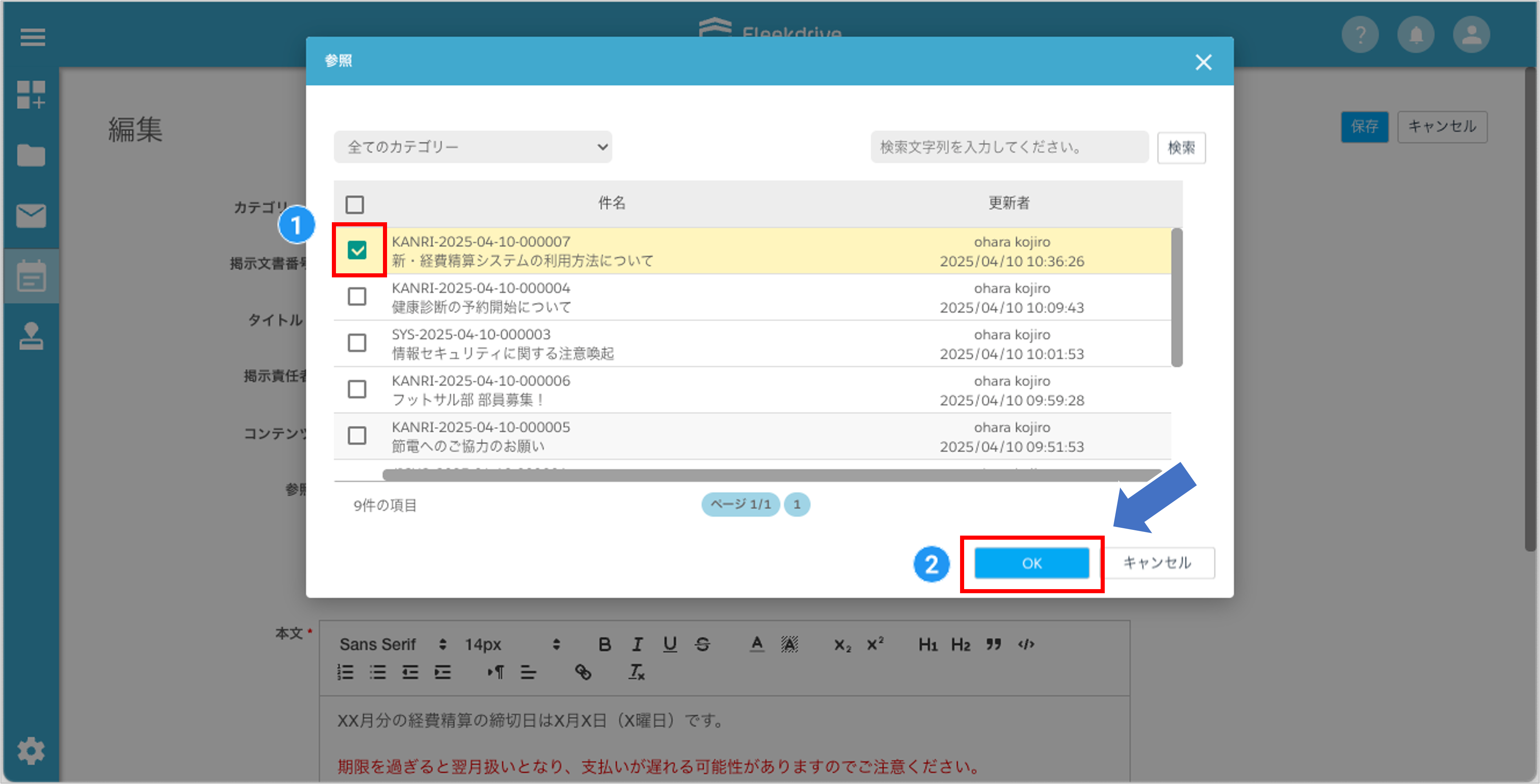Select row SYS-2025-04-10-000003
Image resolution: width=1540 pixels, height=784 pixels.
752,344
